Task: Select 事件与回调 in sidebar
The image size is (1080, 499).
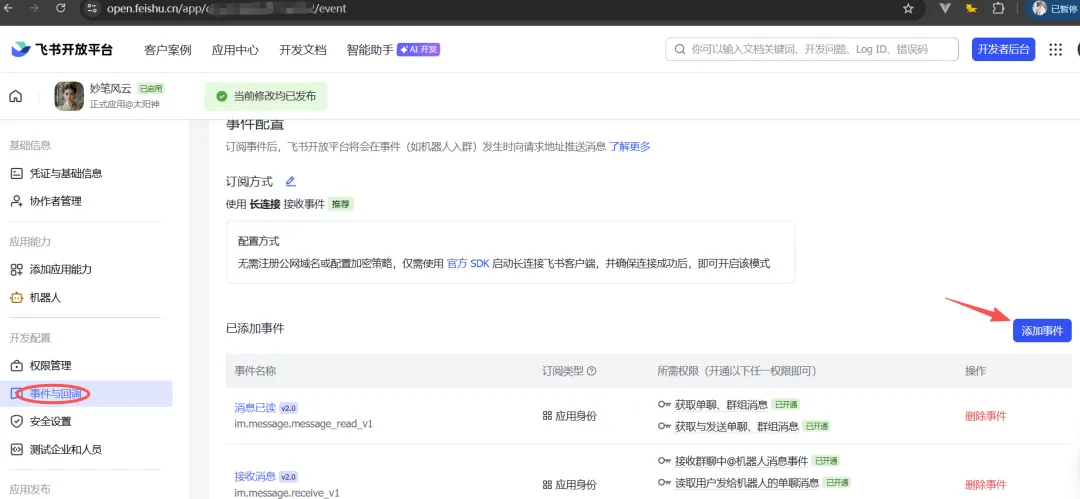Action: (86, 394)
